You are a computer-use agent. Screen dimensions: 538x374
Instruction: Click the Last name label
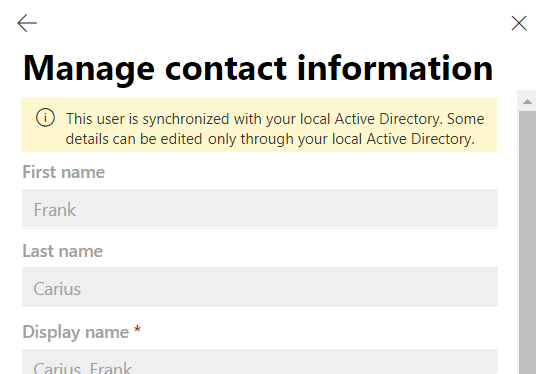click(x=62, y=251)
